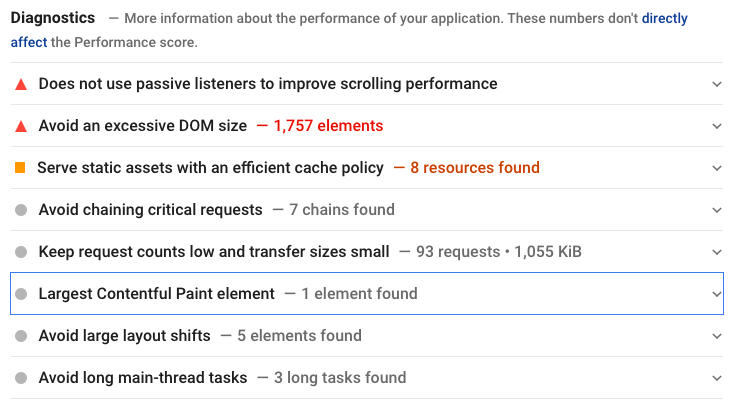The image size is (745, 405).
Task: Click gray circle beside request counts audit
Action: (21, 252)
